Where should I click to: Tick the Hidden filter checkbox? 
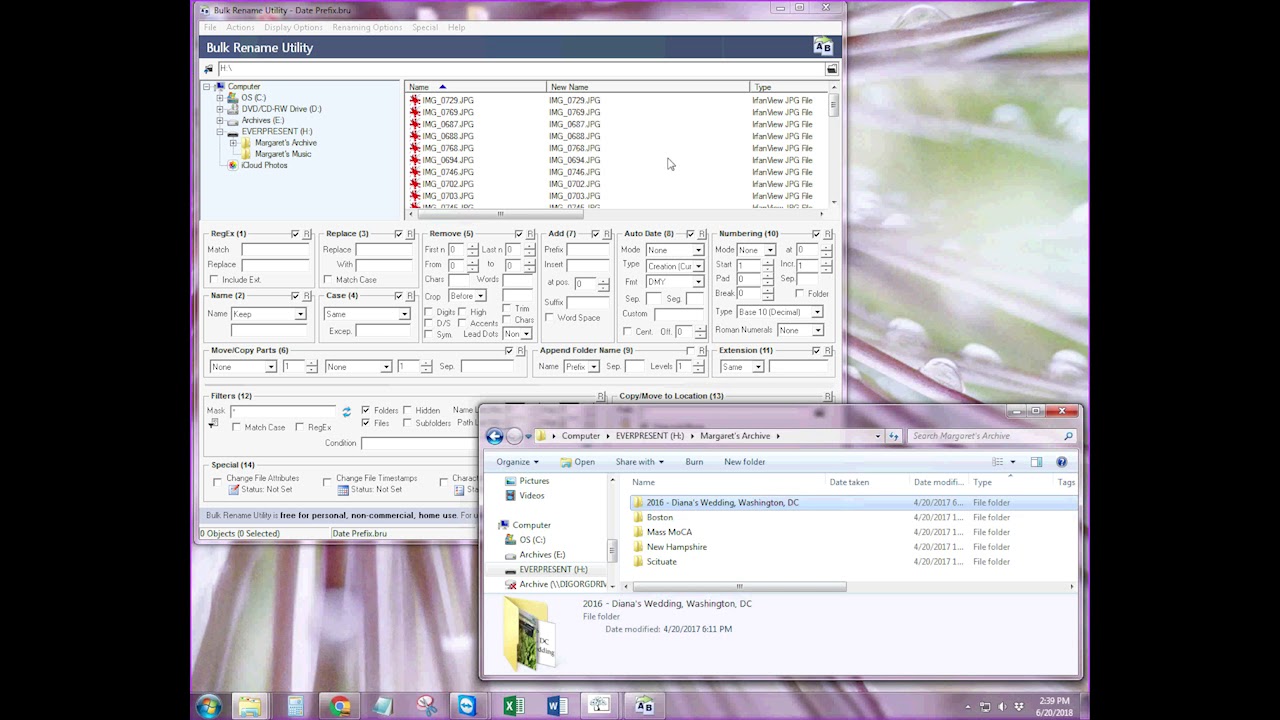[x=408, y=410]
